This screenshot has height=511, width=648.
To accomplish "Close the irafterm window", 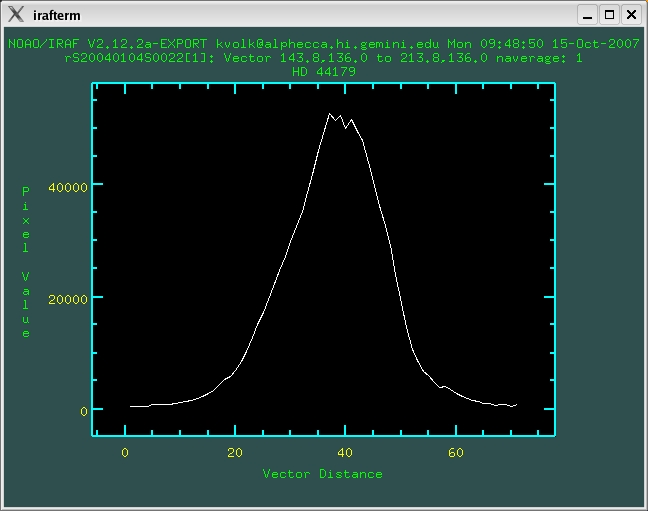I will 631,15.
